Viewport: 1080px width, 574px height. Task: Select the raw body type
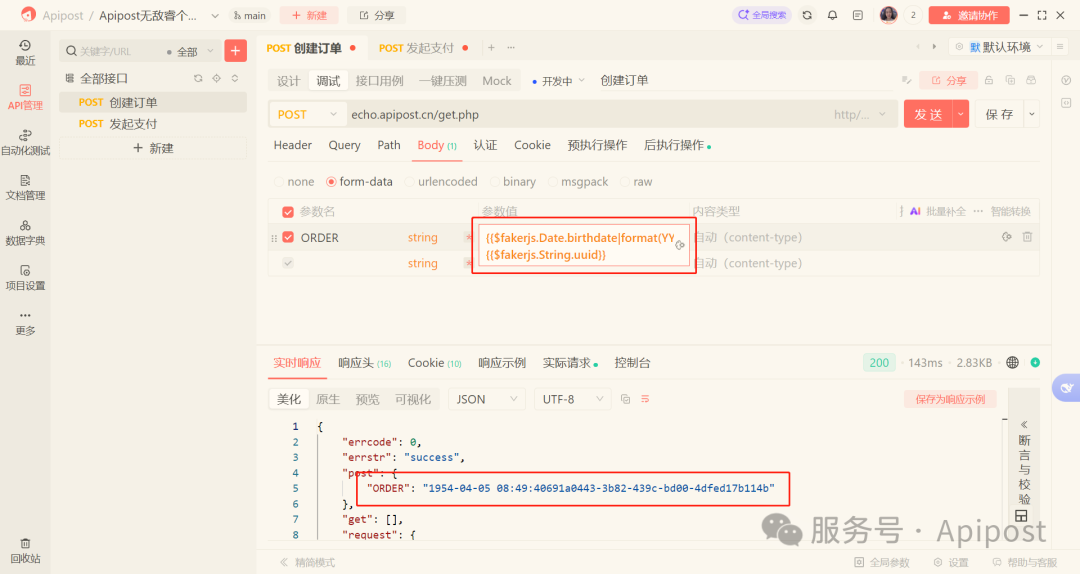pyautogui.click(x=636, y=182)
